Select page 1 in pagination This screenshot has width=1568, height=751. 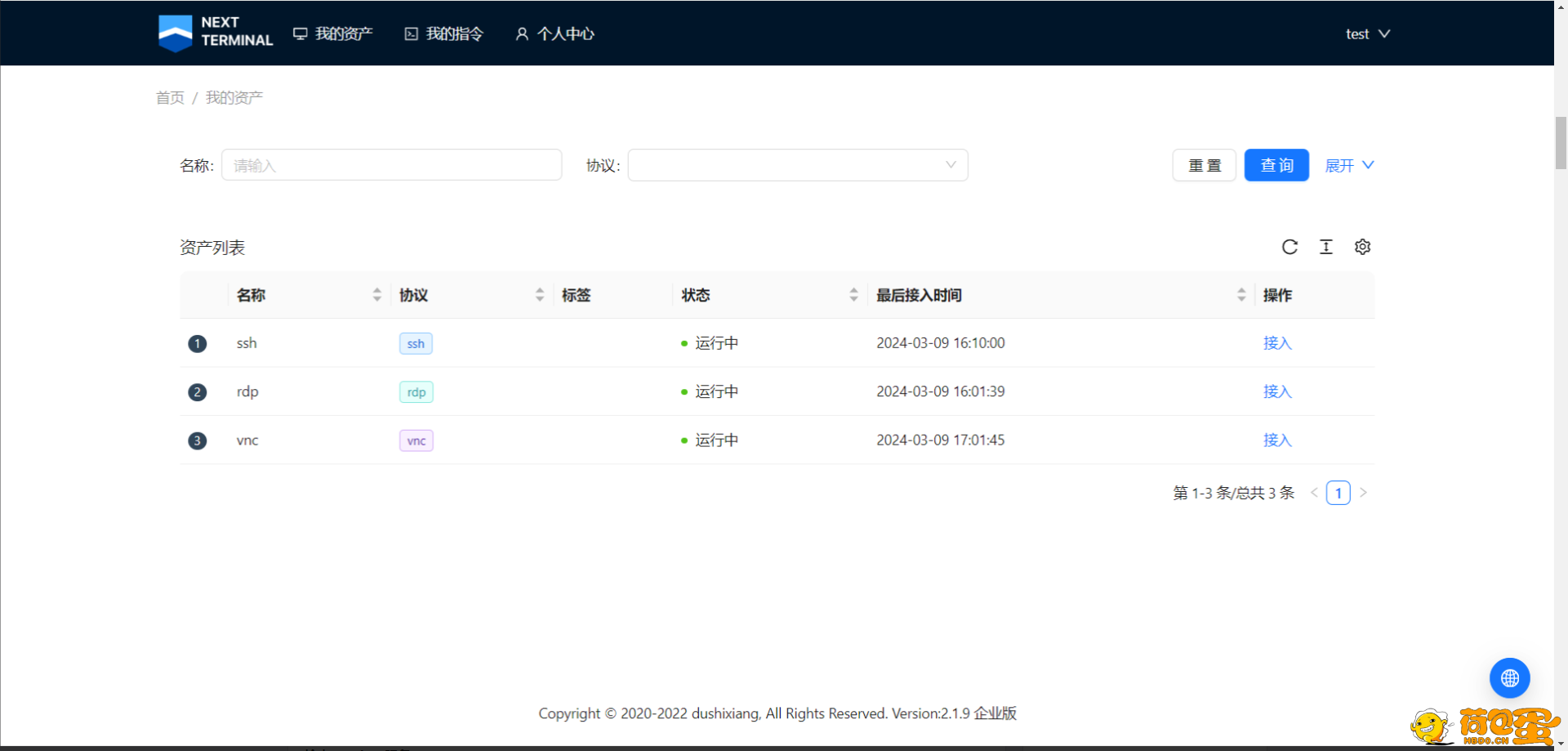pos(1339,493)
